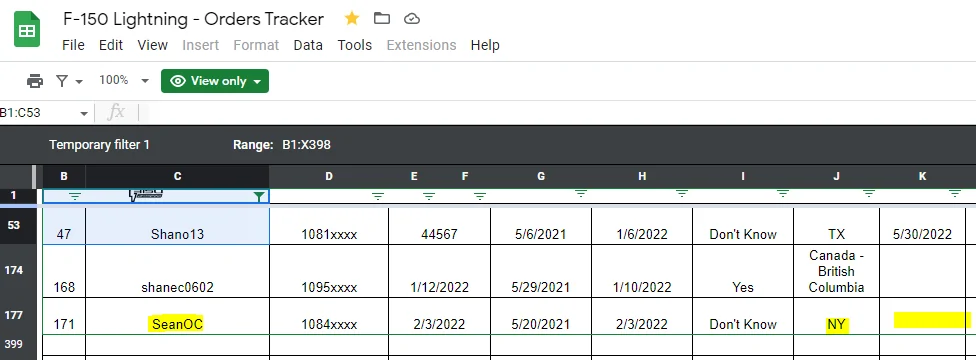Image resolution: width=976 pixels, height=360 pixels.
Task: Select the 5/30/2022 cell
Action: 922,226
